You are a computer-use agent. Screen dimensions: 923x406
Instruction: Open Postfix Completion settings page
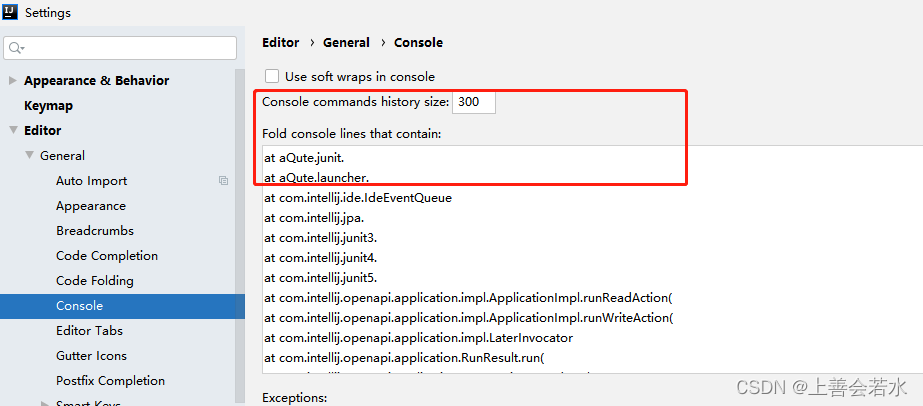tap(111, 381)
